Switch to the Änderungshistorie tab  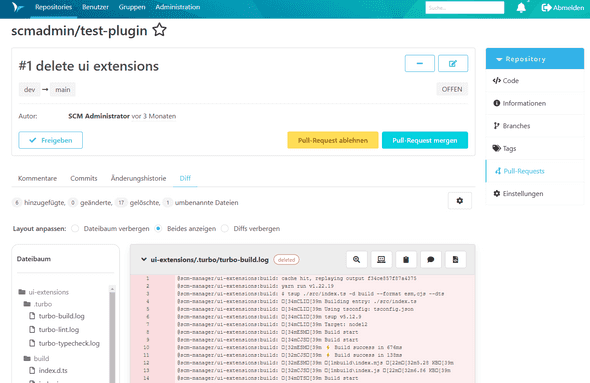pos(138,178)
